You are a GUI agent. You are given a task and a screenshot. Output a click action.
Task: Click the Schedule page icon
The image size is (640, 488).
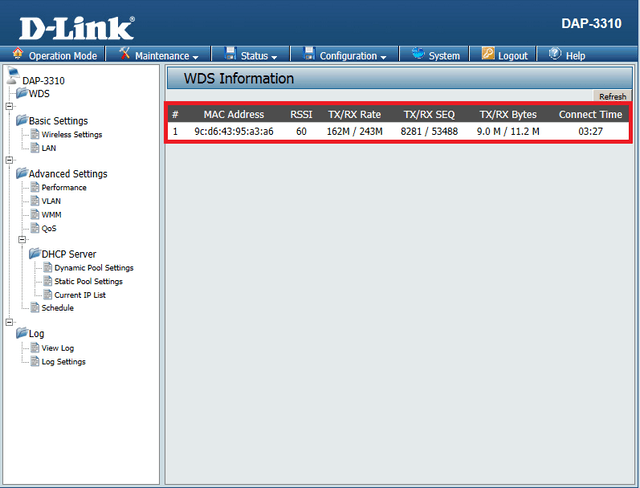point(35,307)
